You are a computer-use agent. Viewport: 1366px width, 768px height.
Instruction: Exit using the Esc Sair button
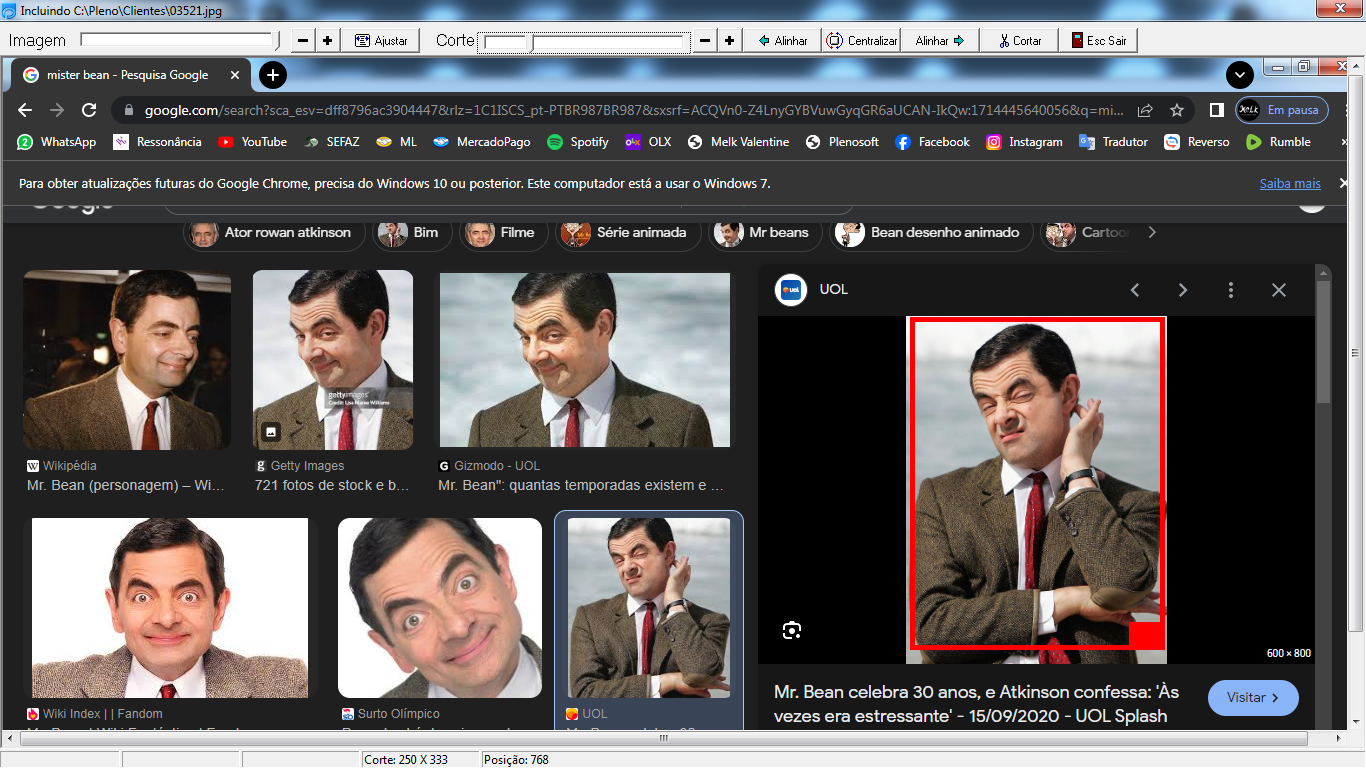pos(1098,40)
